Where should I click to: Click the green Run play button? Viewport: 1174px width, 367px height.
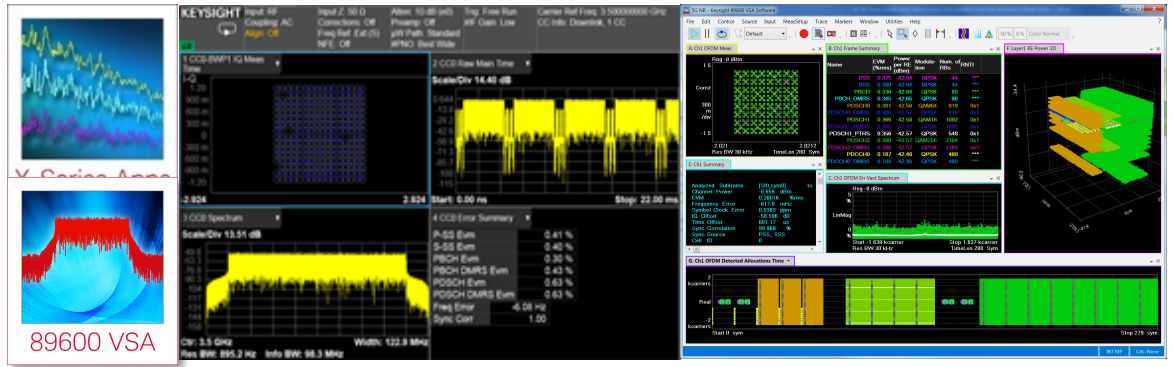pyautogui.click(x=694, y=34)
